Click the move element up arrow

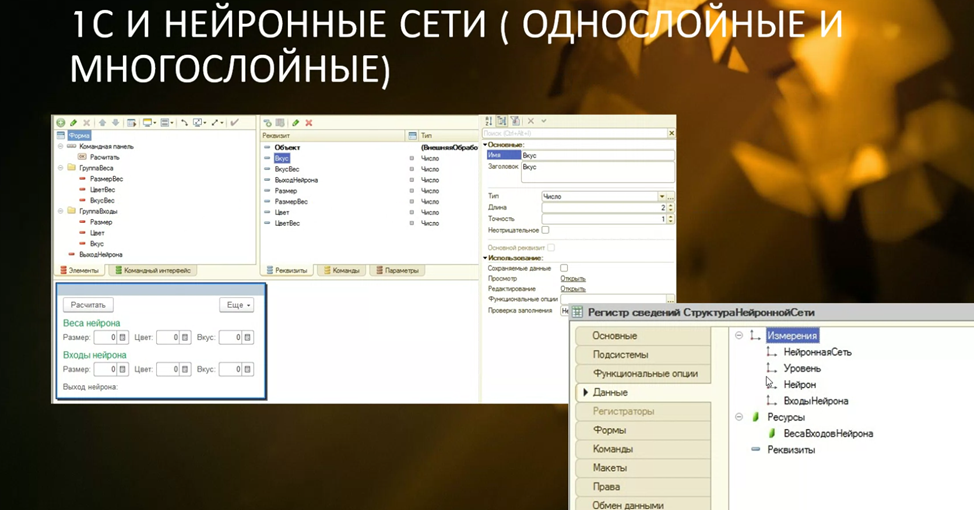pyautogui.click(x=102, y=123)
